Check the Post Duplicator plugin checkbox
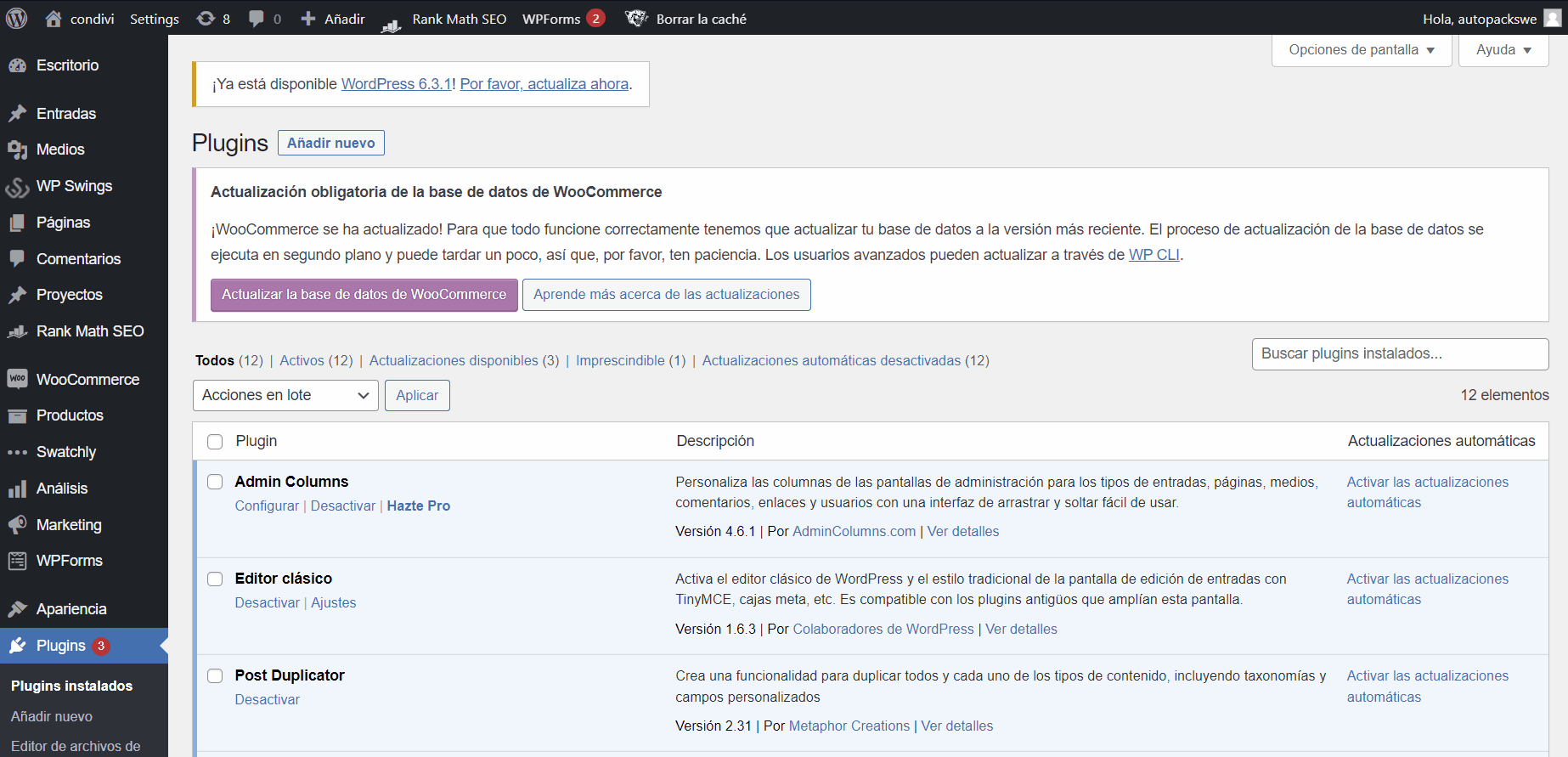 [215, 675]
